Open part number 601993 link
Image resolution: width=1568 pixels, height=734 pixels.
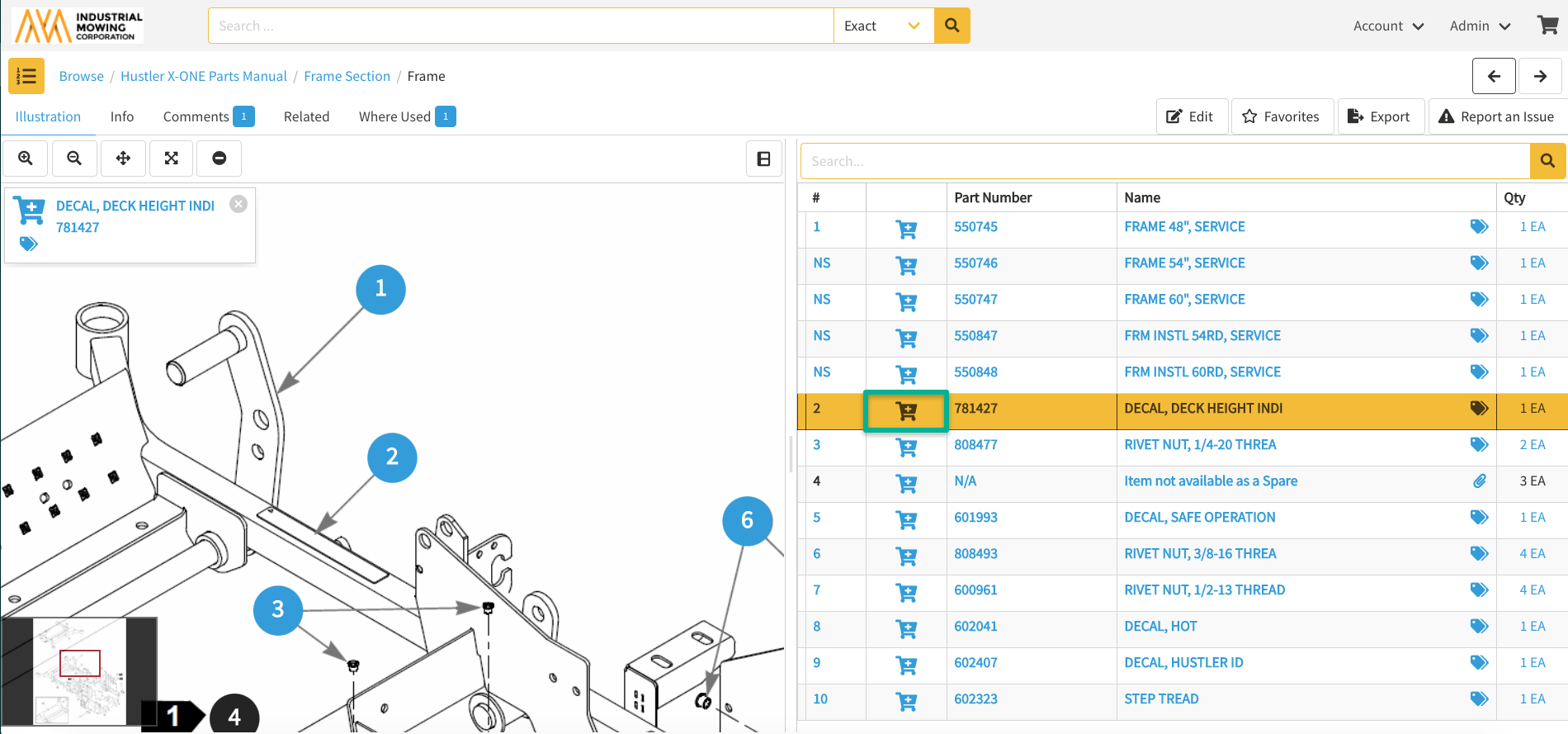[975, 518]
